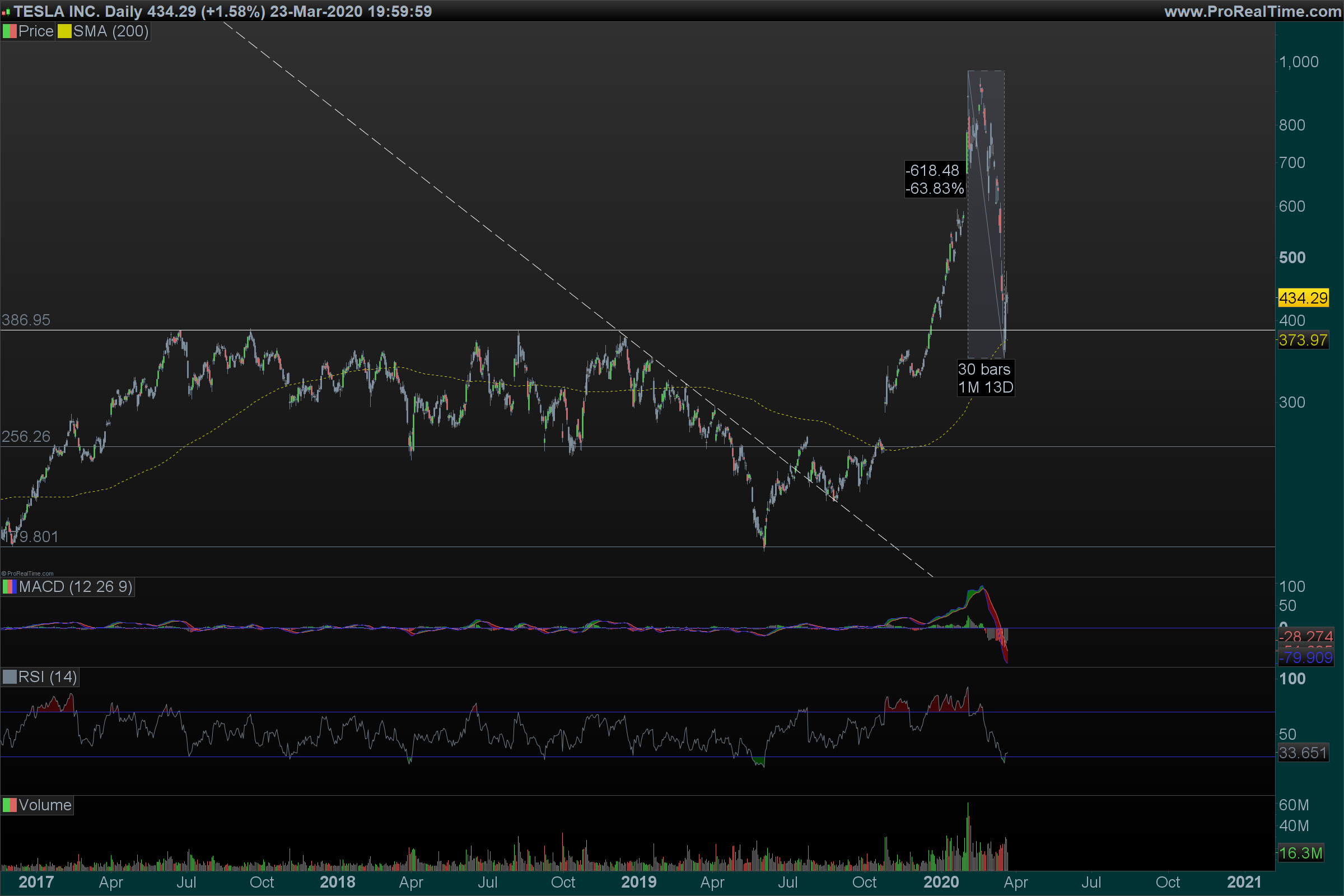Open the RSI (14) settings label
The image size is (1344, 896).
coord(48,677)
